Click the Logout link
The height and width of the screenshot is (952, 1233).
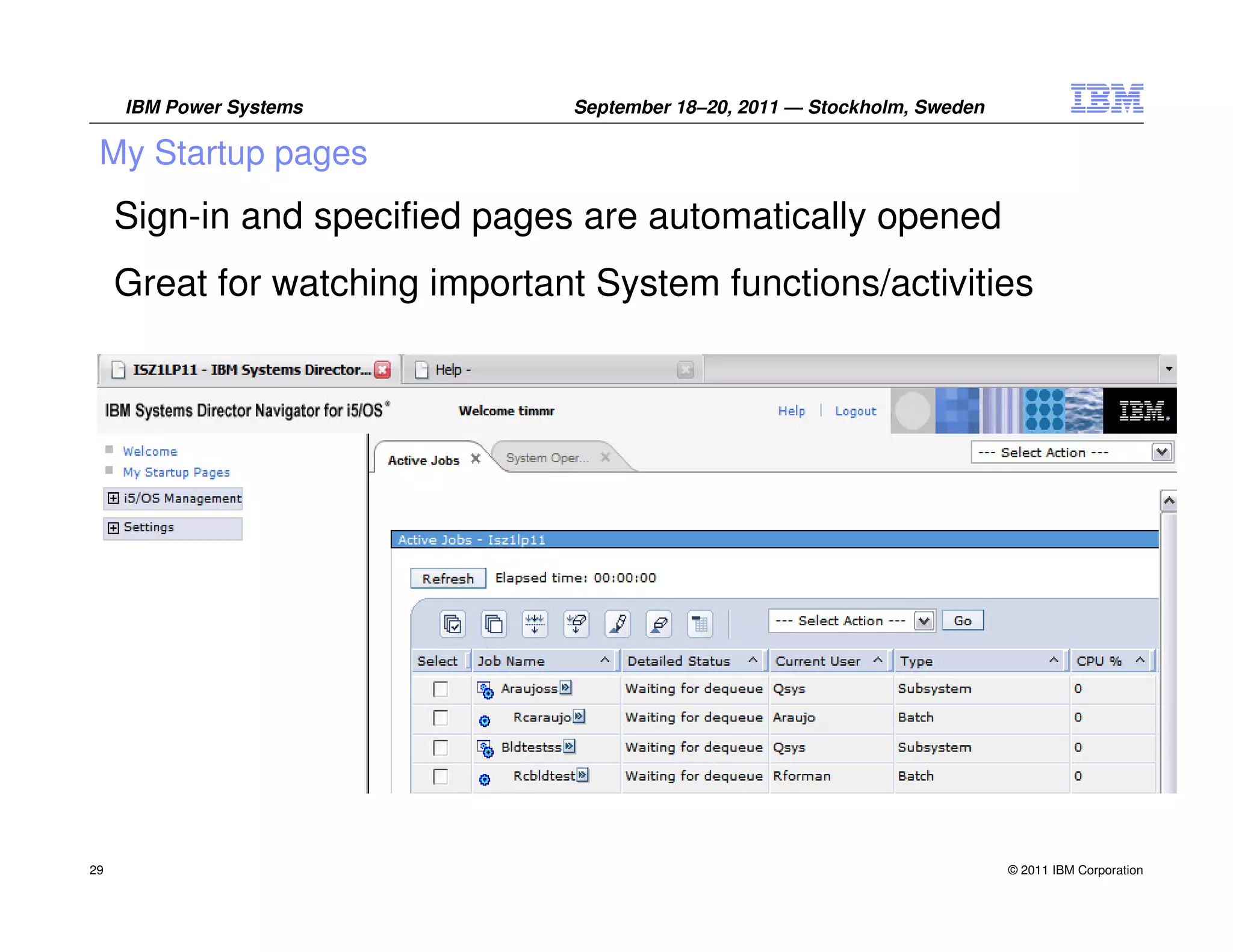coord(856,411)
